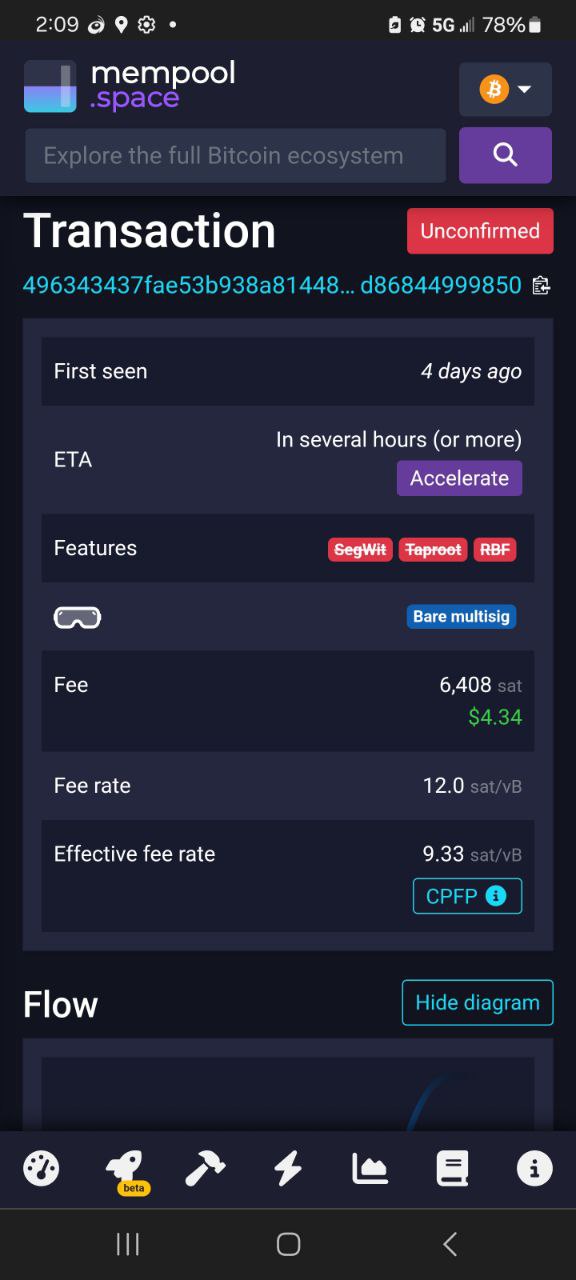Image resolution: width=576 pixels, height=1280 pixels.
Task: Click the CPFP info button
Action: pos(467,896)
